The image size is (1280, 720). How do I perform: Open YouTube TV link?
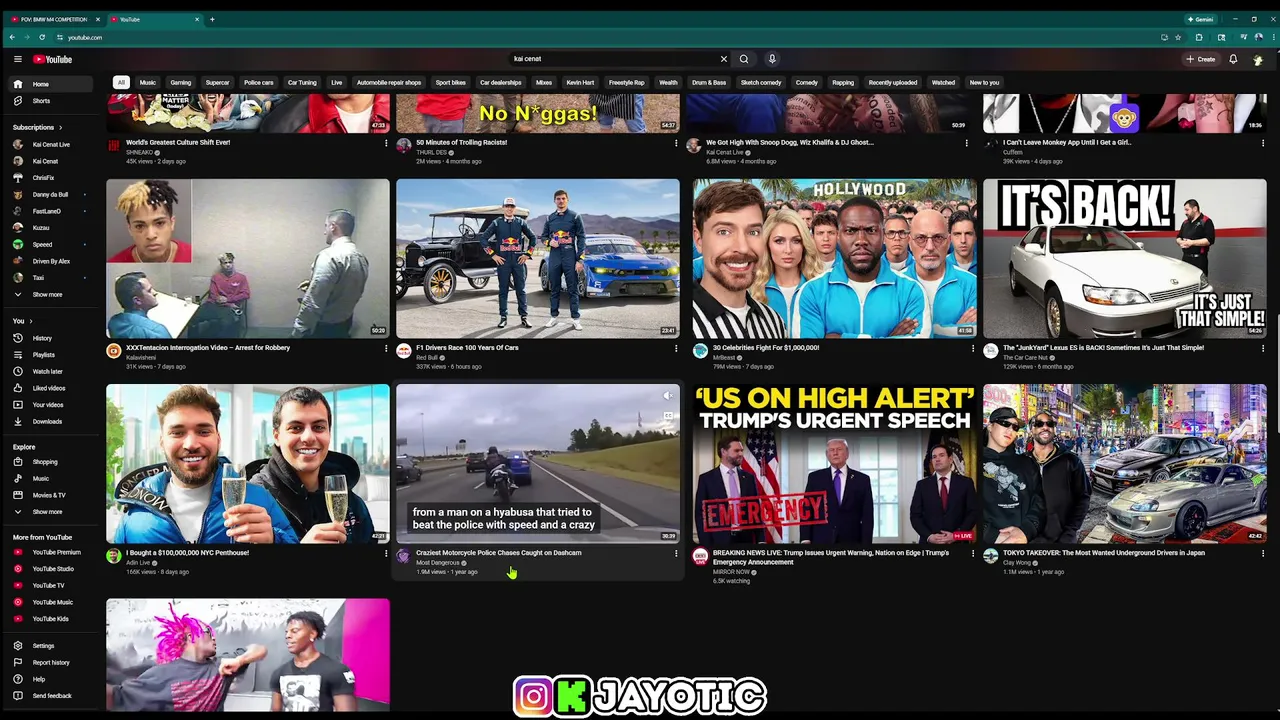pos(48,585)
